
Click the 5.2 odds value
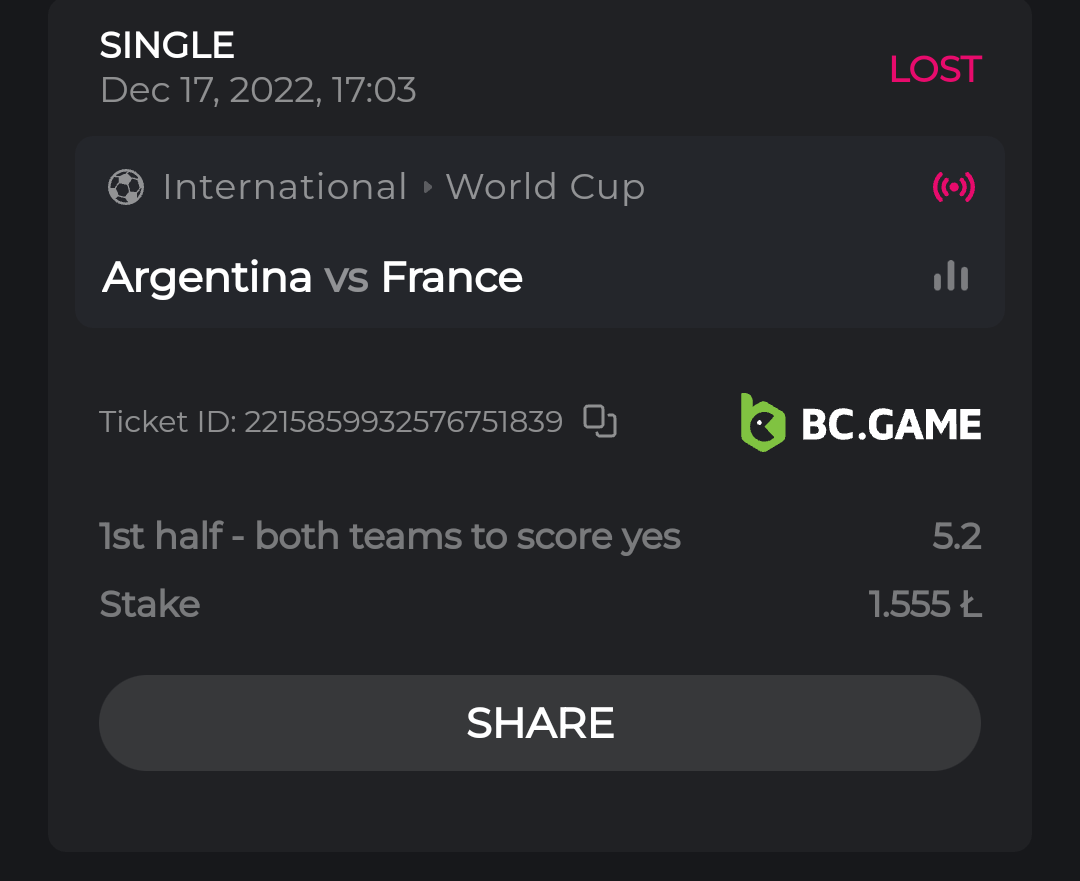(x=957, y=537)
